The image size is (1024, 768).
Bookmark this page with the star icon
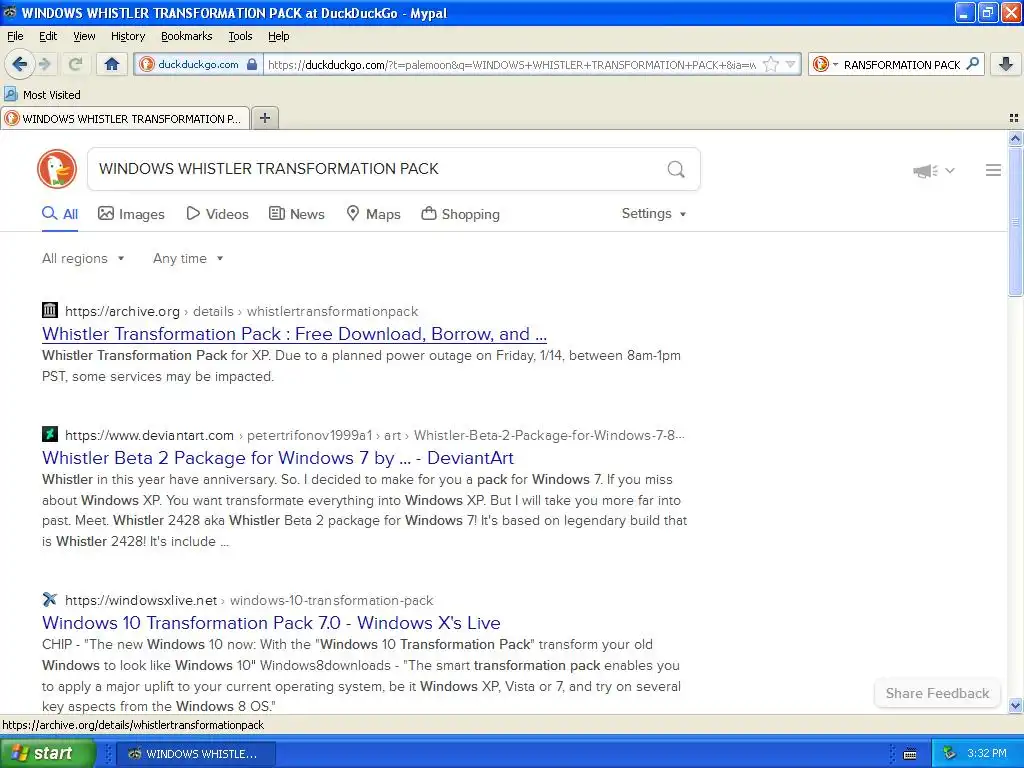pos(771,64)
